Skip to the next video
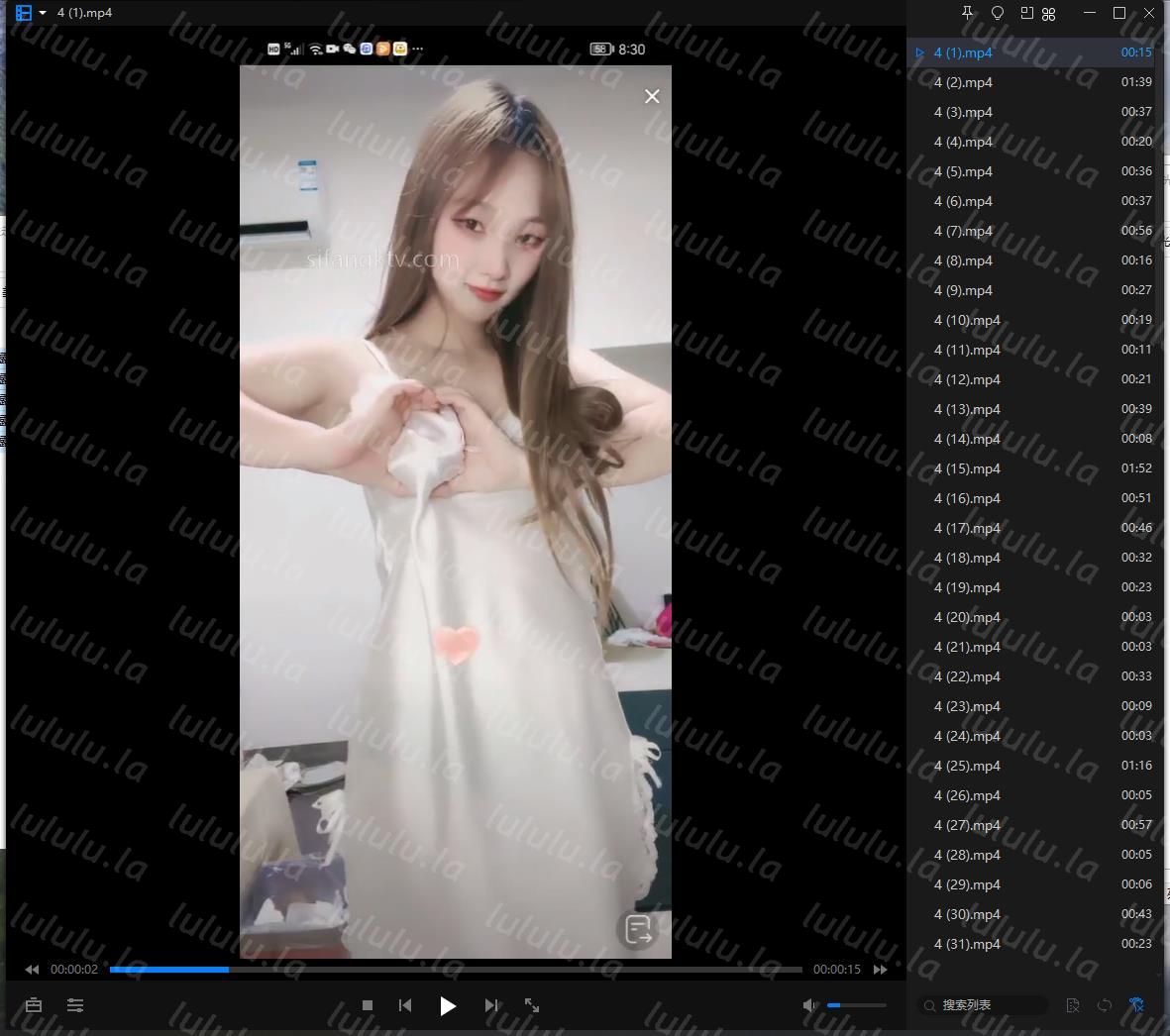Screen dimensions: 1170x1036 click(x=491, y=1005)
